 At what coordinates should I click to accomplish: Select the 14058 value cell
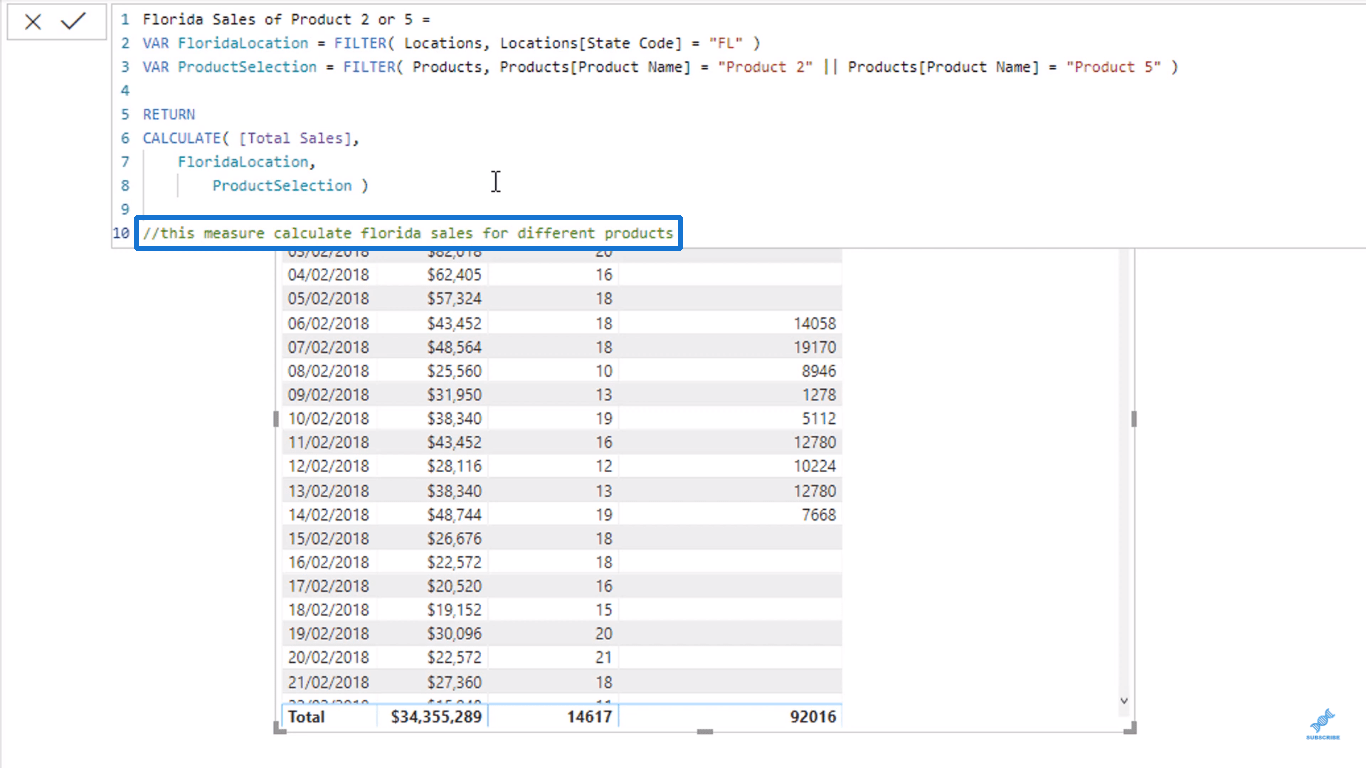point(813,323)
